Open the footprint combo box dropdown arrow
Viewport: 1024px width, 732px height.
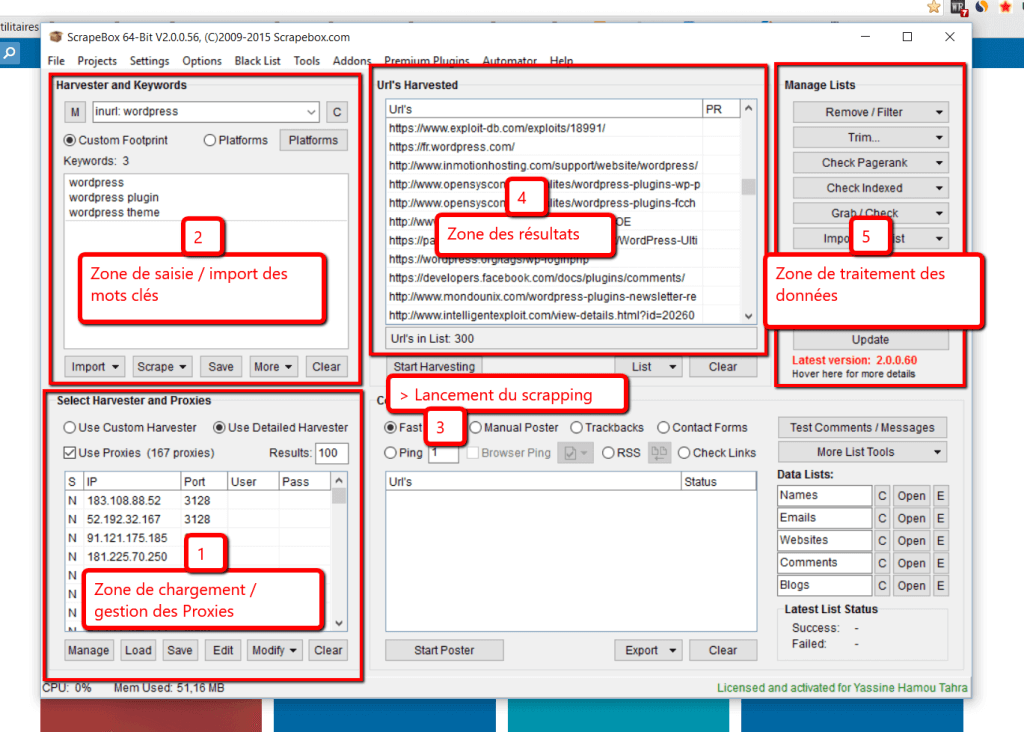tap(311, 112)
